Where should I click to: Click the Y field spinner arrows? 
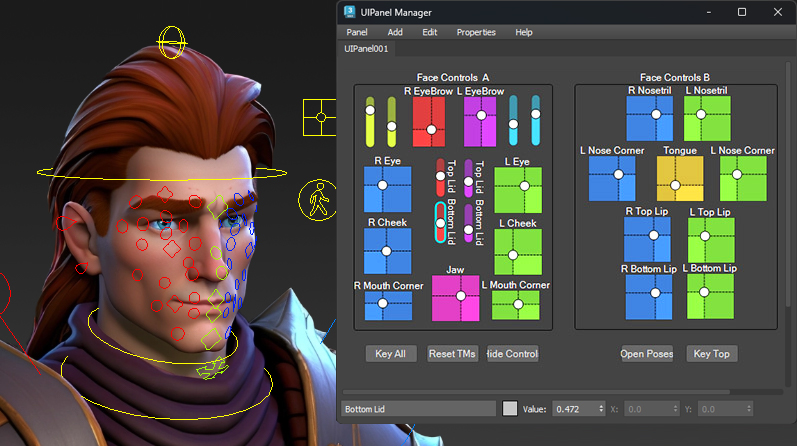pos(749,409)
